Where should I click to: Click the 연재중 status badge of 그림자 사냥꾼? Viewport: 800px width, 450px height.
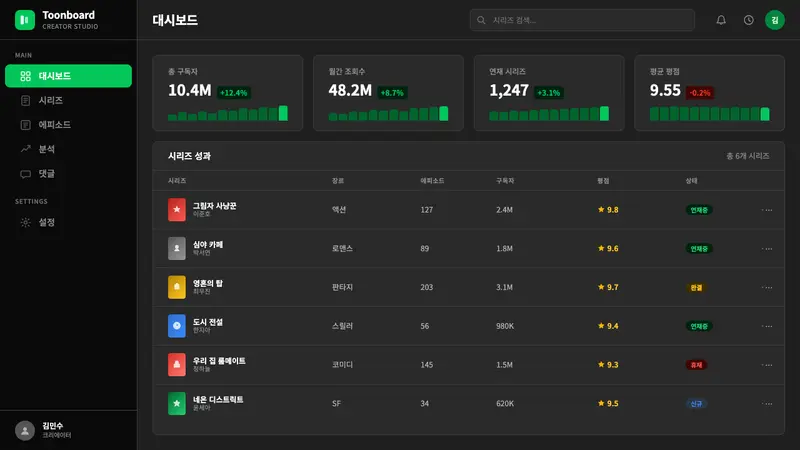(x=699, y=210)
